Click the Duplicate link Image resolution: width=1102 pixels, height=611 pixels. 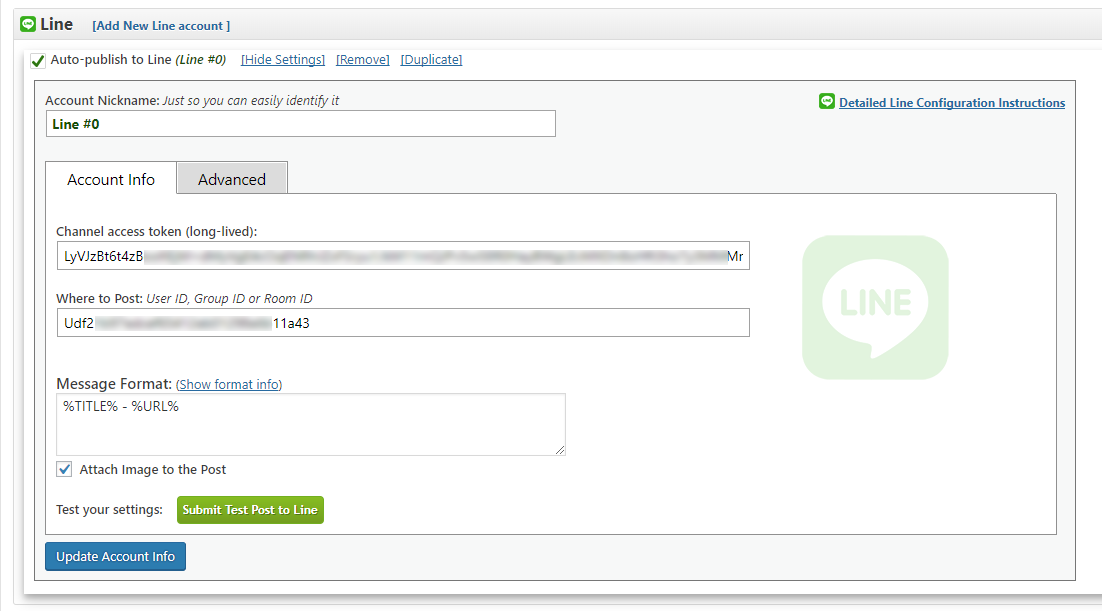pos(432,60)
